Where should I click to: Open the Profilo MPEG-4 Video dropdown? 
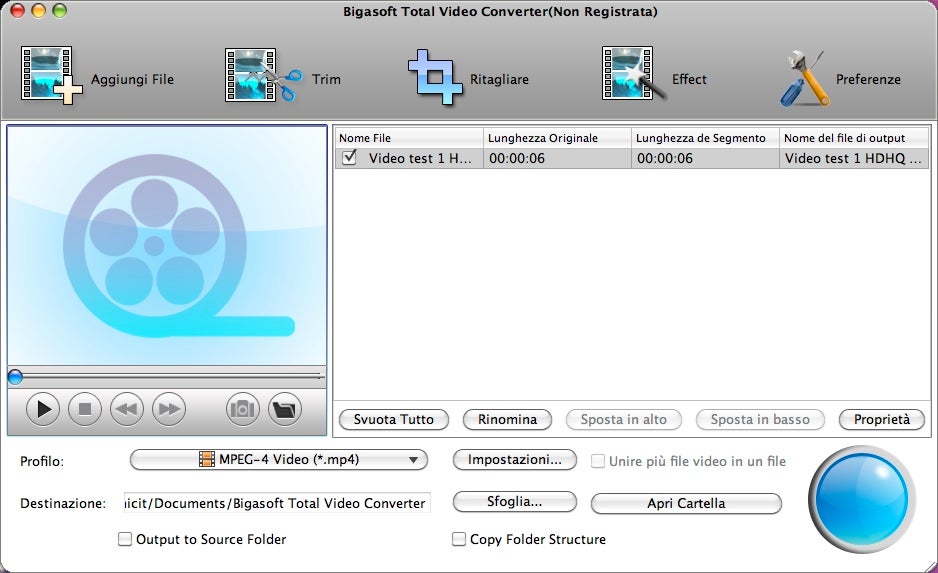click(279, 459)
